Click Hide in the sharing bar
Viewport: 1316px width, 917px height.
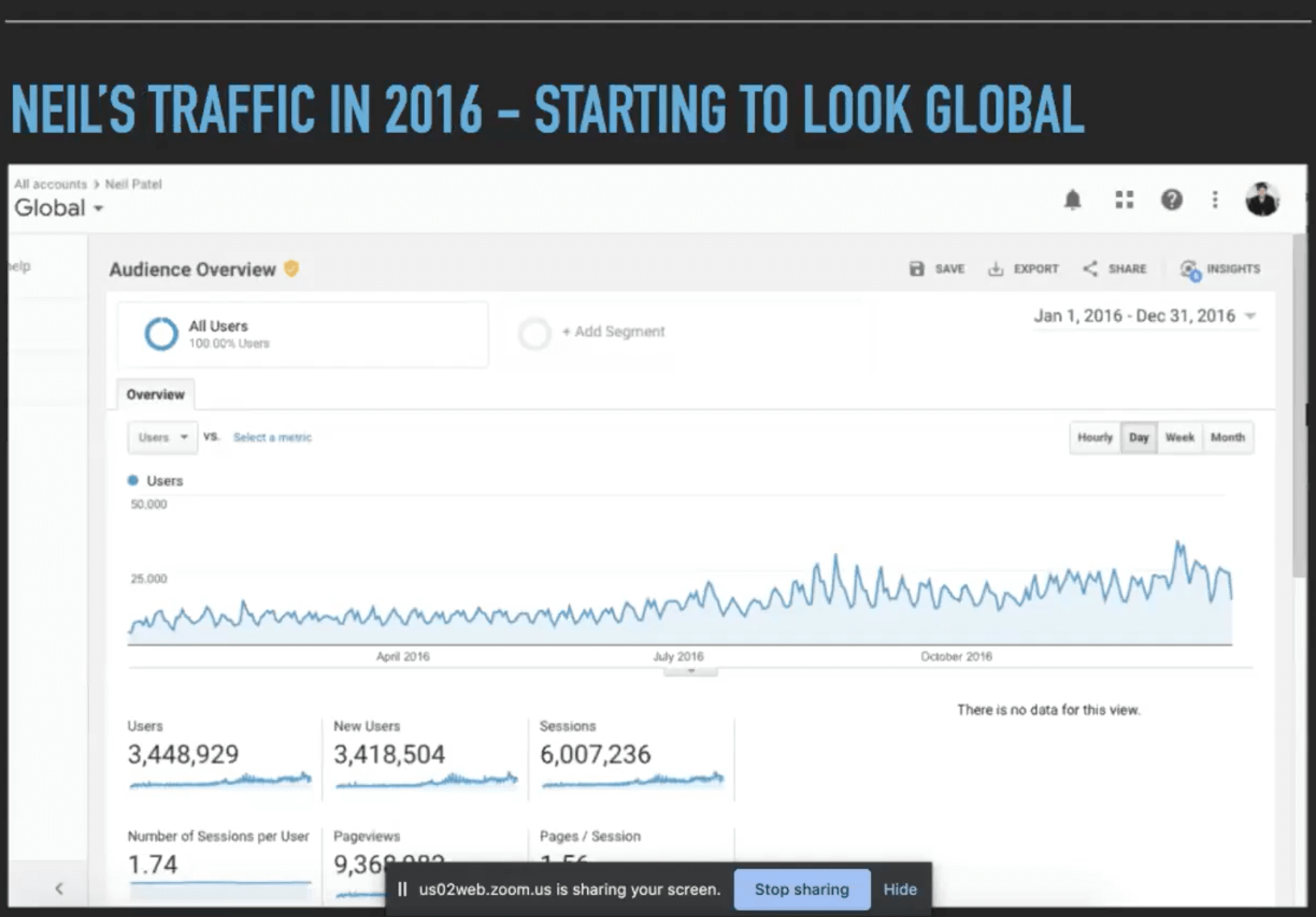[900, 889]
